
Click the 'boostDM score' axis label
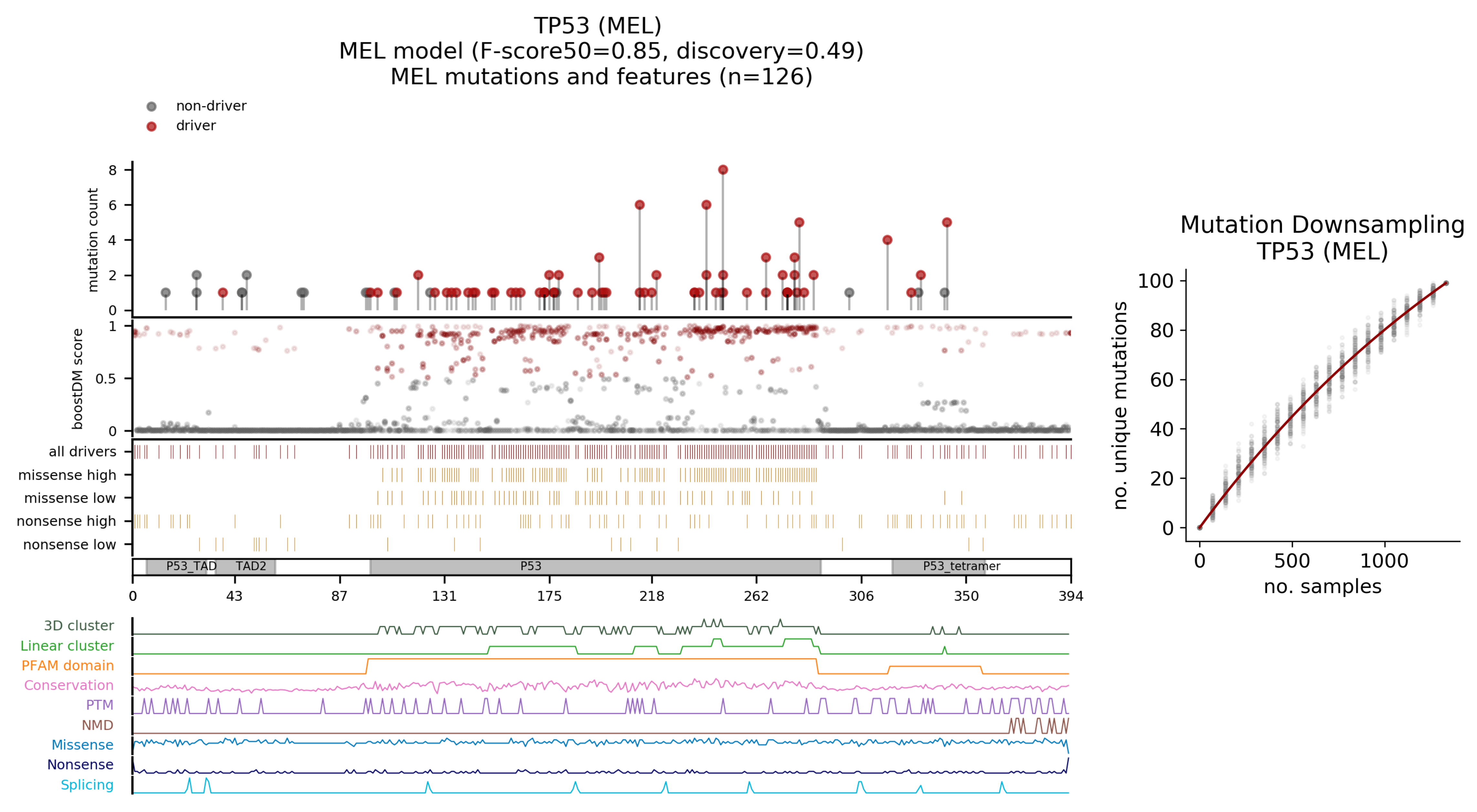pyautogui.click(x=78, y=378)
